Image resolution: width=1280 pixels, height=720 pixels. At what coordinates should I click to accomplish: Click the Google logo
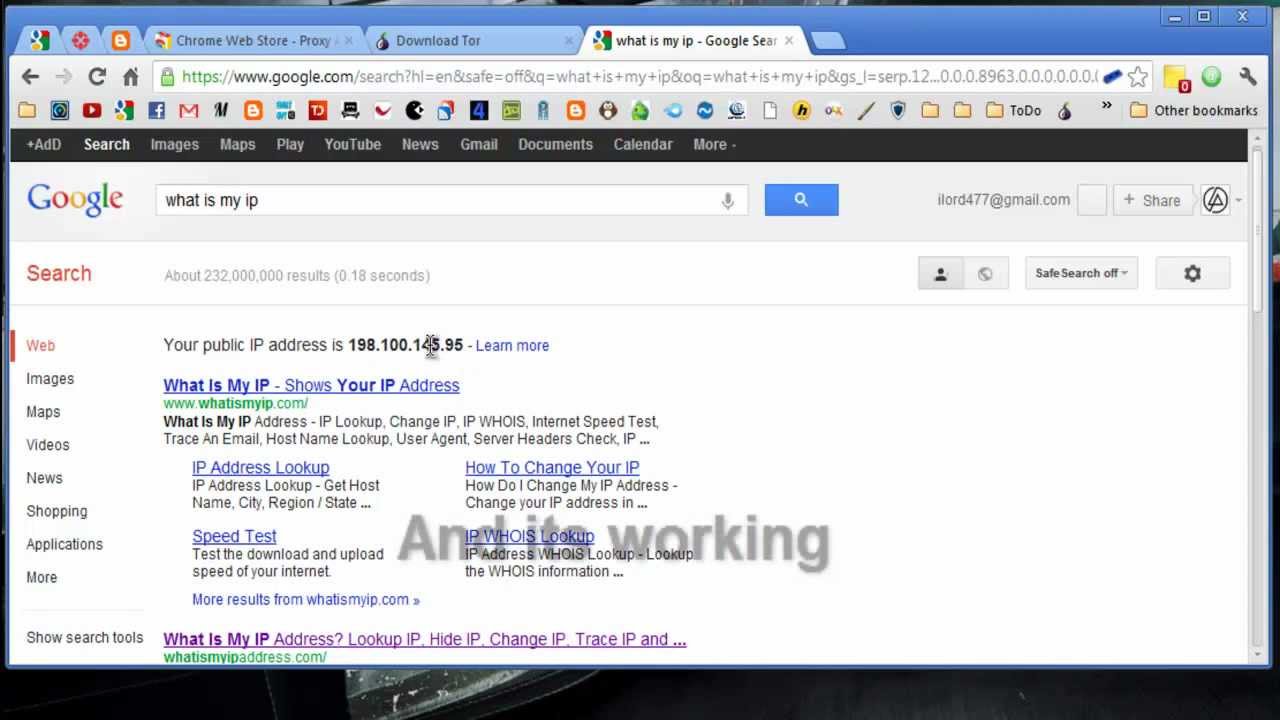[75, 199]
